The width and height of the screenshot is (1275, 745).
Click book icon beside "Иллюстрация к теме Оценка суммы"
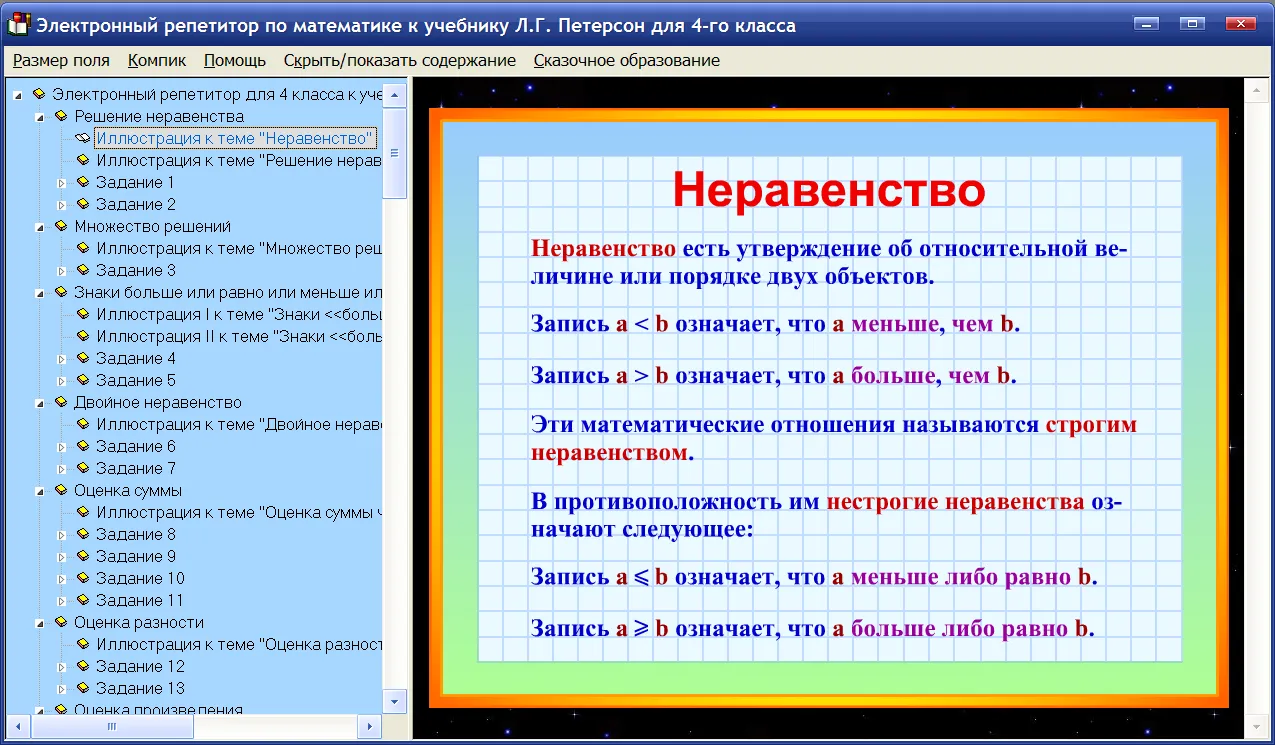point(84,512)
